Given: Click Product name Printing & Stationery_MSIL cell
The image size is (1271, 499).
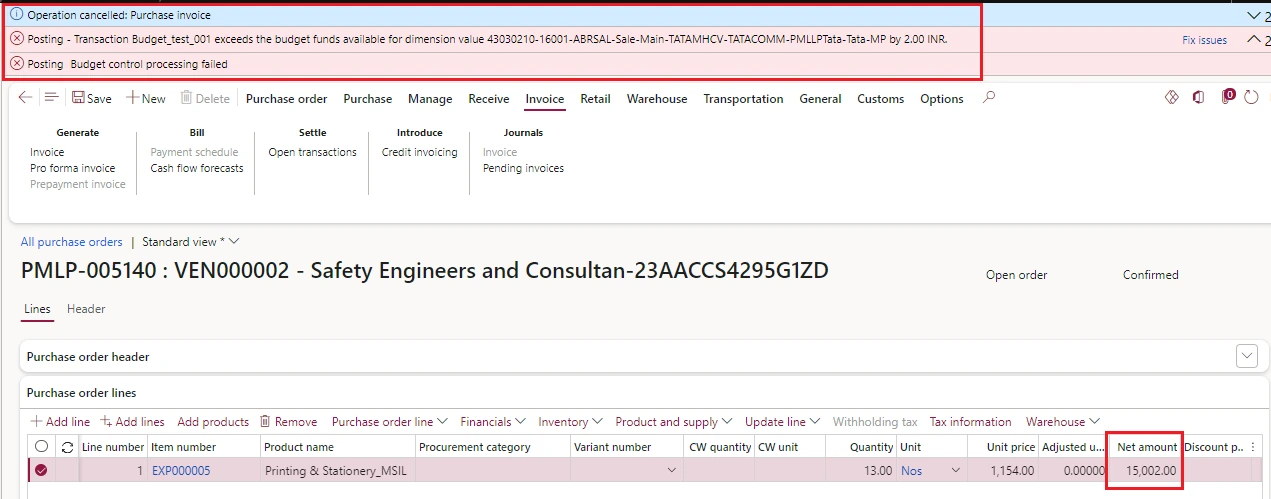Looking at the screenshot, I should click(x=337, y=470).
